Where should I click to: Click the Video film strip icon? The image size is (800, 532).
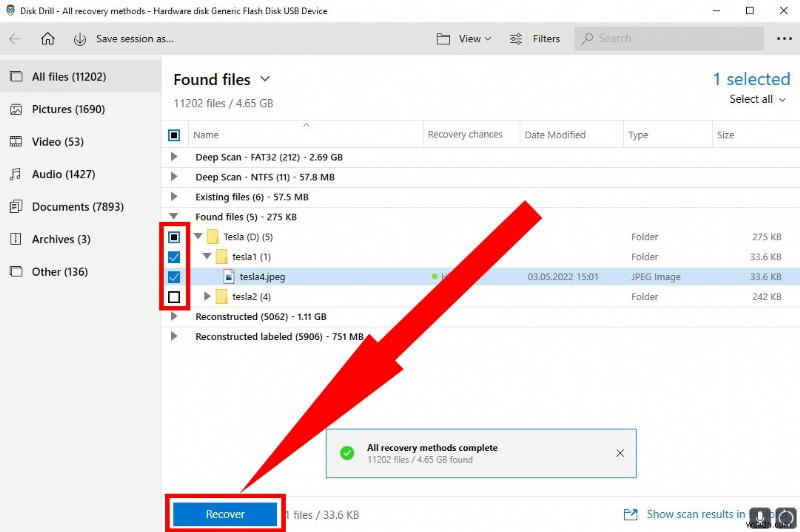(16, 142)
